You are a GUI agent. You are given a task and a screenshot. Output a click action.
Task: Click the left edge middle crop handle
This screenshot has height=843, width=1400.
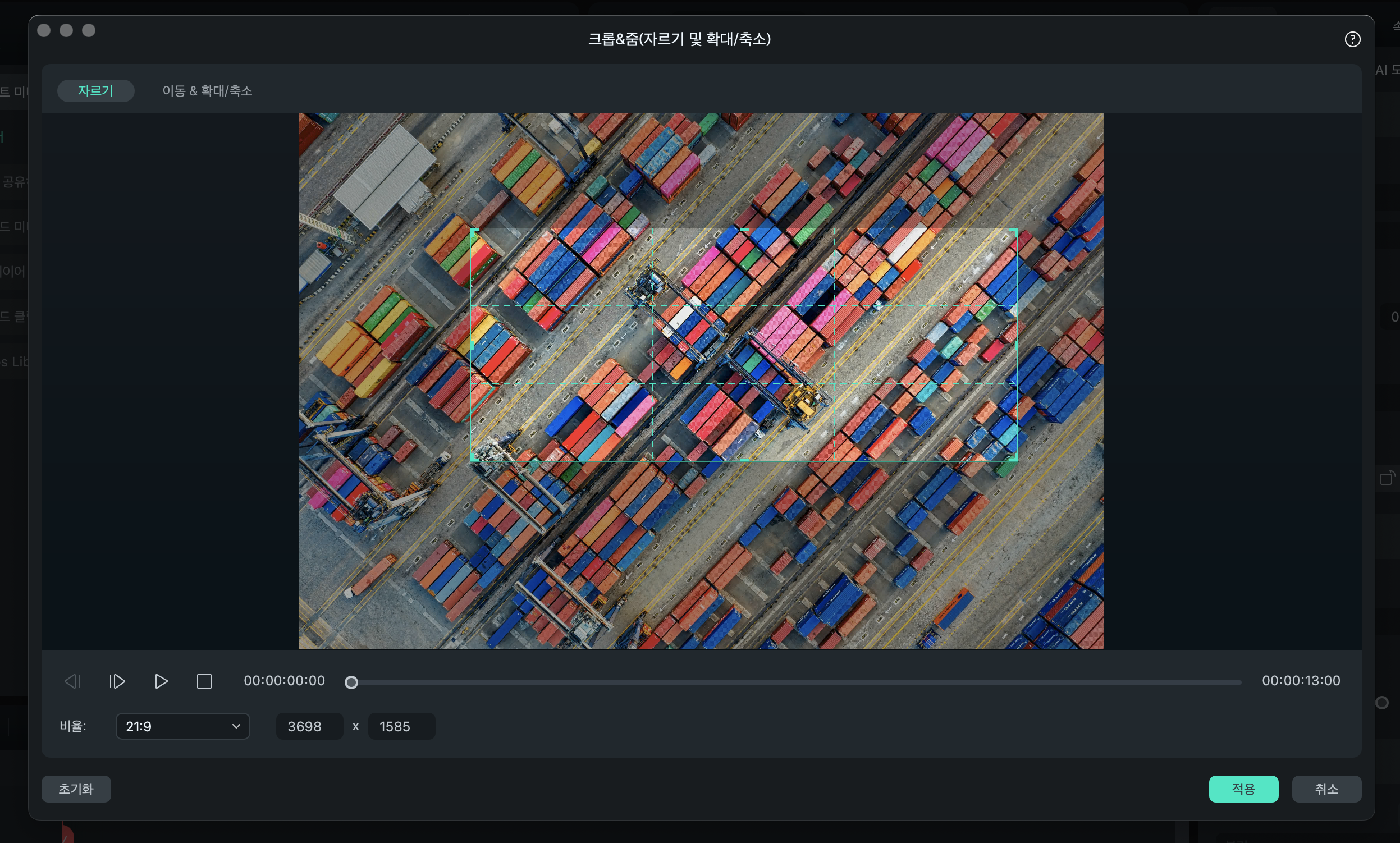pyautogui.click(x=472, y=344)
